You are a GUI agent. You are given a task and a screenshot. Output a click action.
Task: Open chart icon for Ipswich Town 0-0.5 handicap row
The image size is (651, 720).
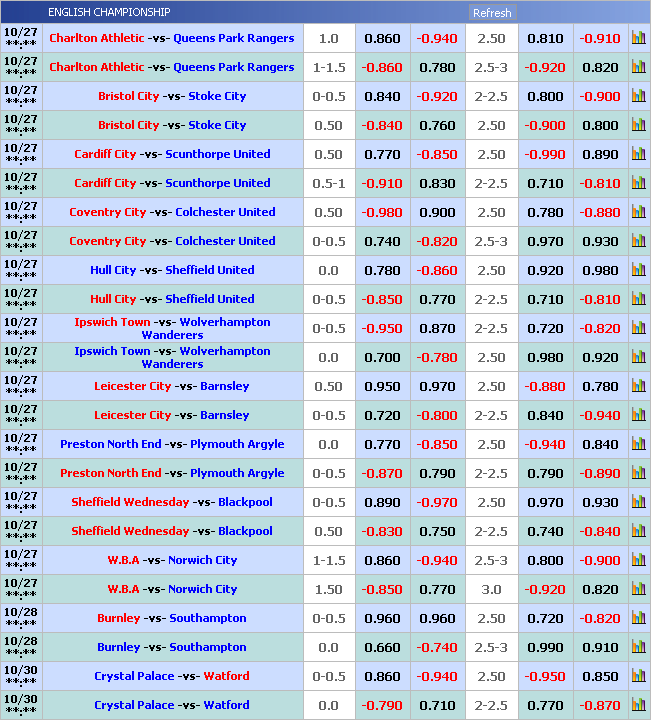638,328
